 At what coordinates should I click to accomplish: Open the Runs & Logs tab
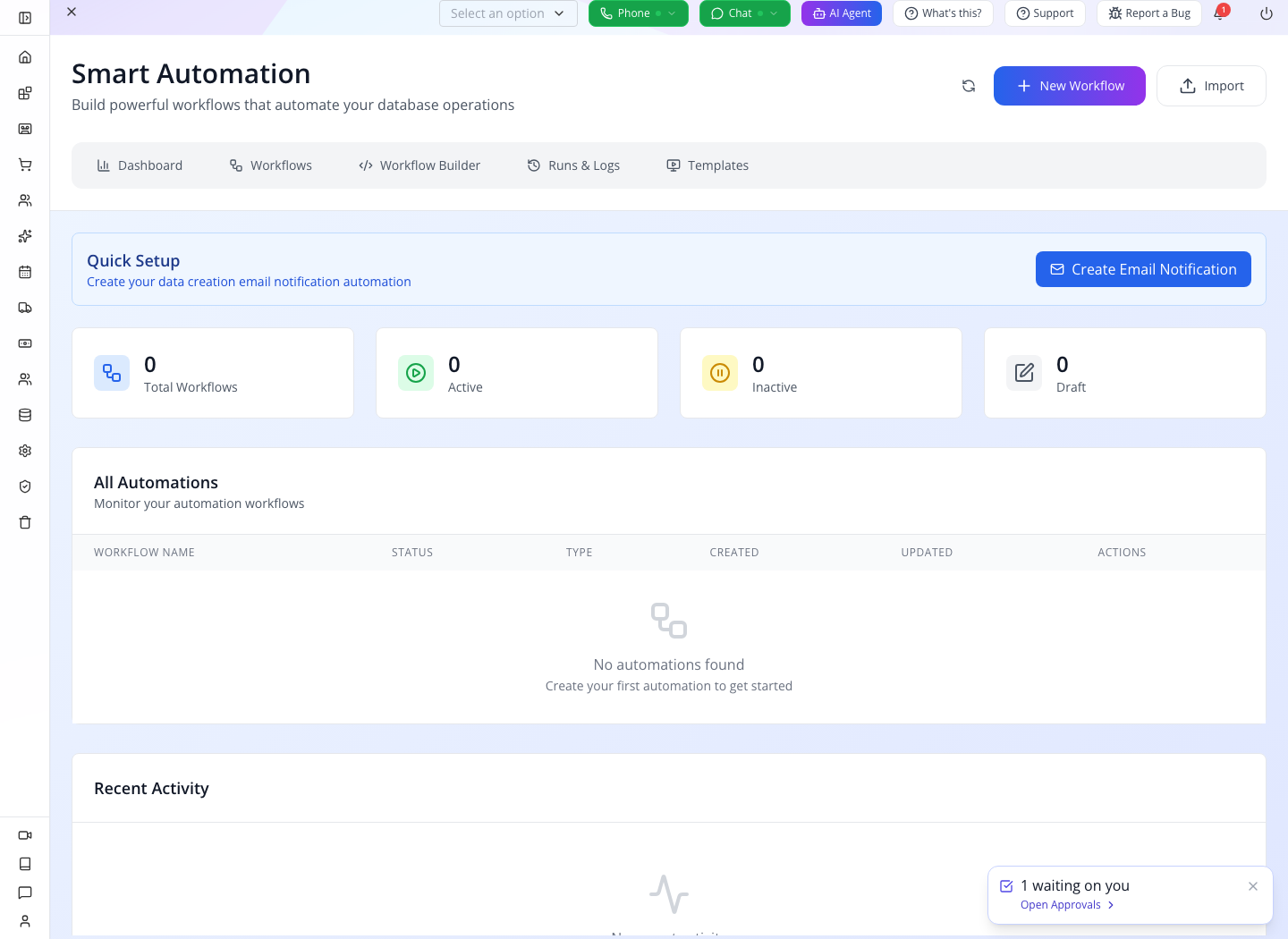click(x=573, y=165)
